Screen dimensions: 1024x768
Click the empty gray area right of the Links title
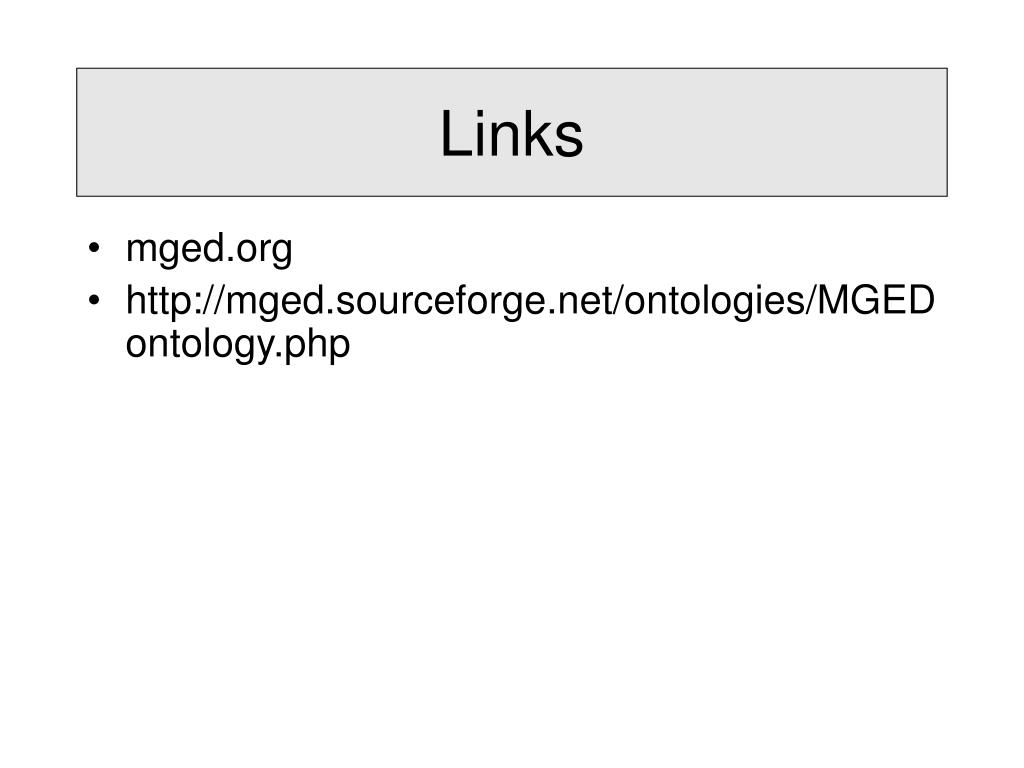pos(764,133)
